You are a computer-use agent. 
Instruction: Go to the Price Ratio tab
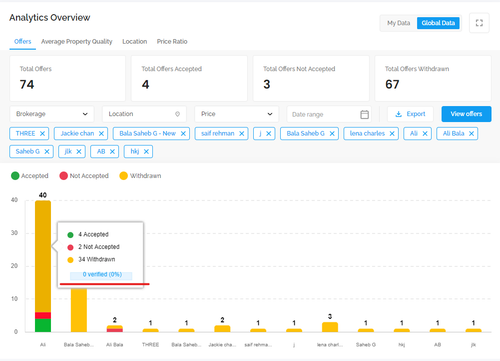tap(172, 42)
